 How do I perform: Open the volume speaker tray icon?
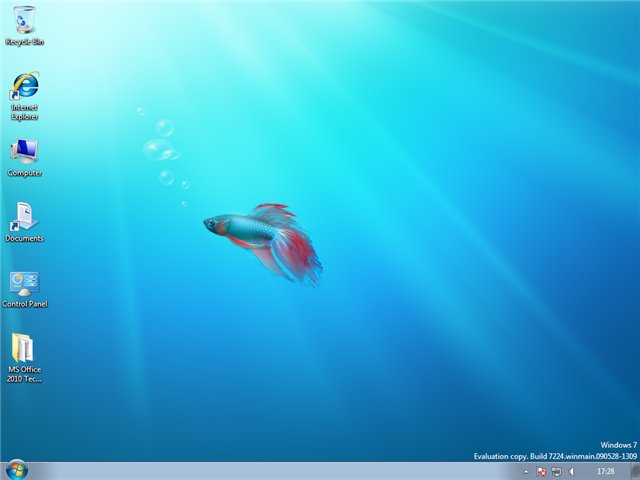click(572, 472)
